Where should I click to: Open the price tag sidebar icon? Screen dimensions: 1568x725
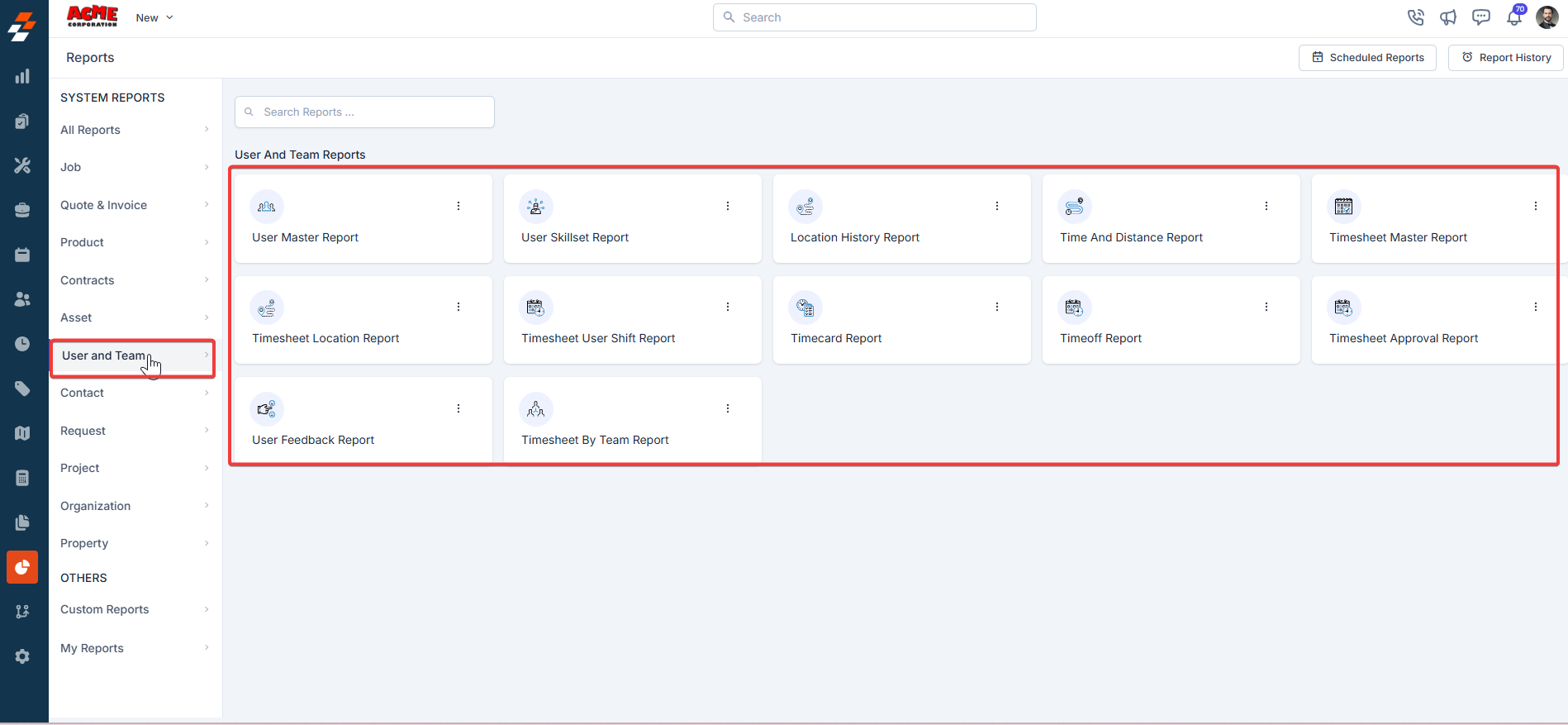(22, 389)
